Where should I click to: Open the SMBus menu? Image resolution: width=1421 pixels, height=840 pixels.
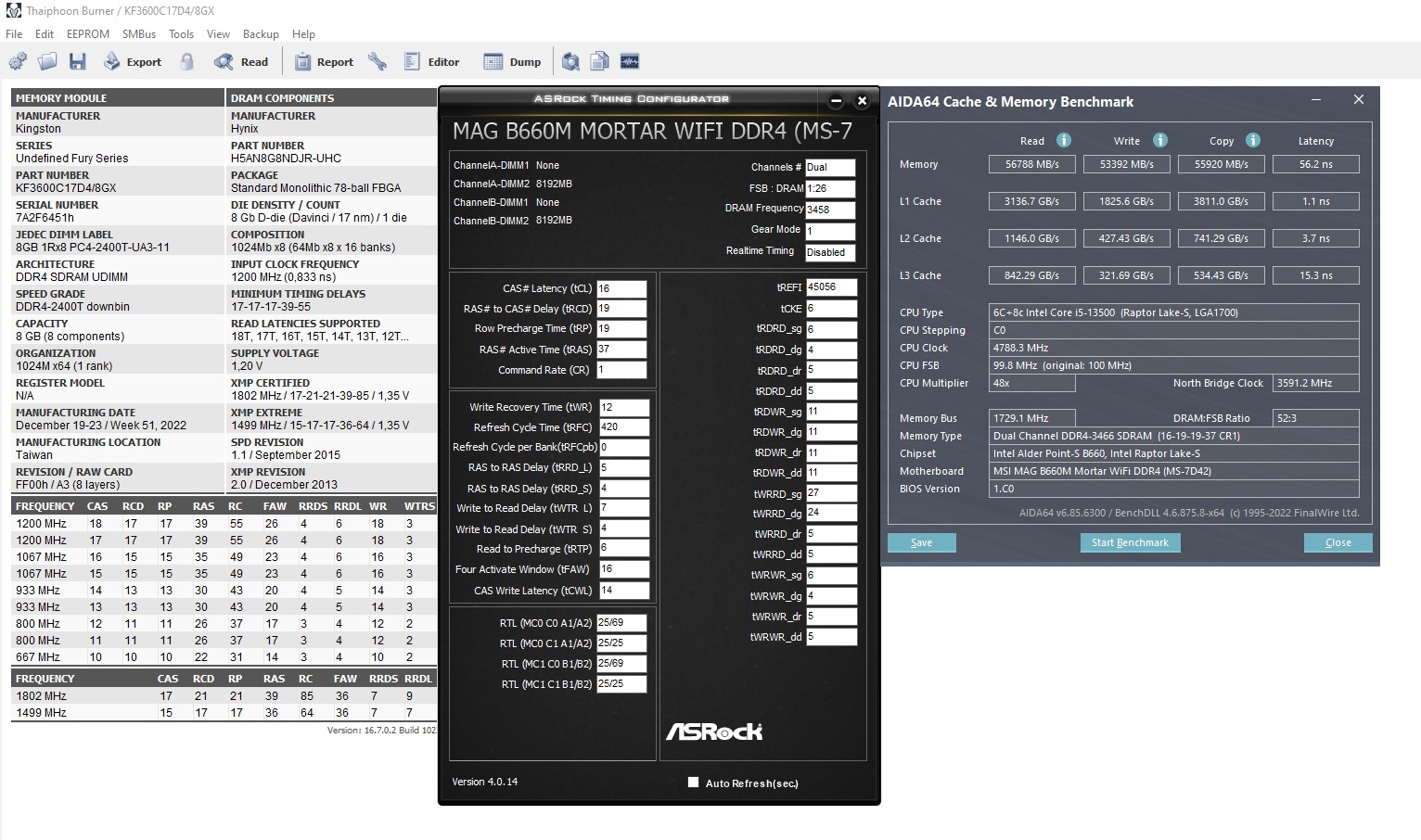coord(139,34)
